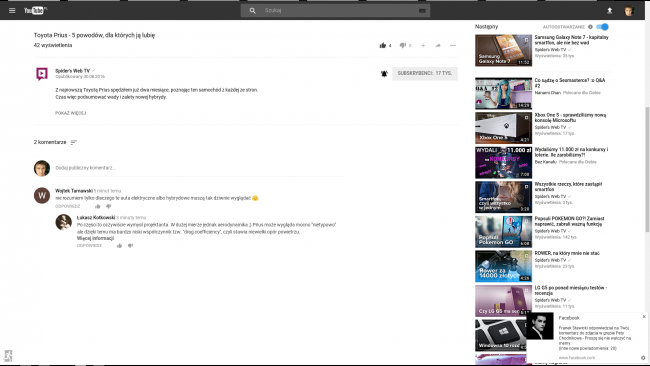Open Xbox One S video thumbnail

[x=503, y=128]
